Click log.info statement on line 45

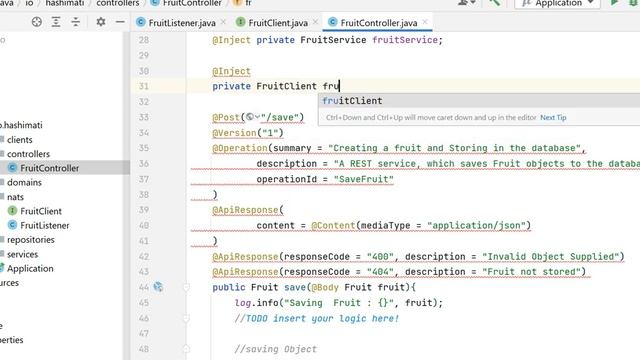pos(338,303)
